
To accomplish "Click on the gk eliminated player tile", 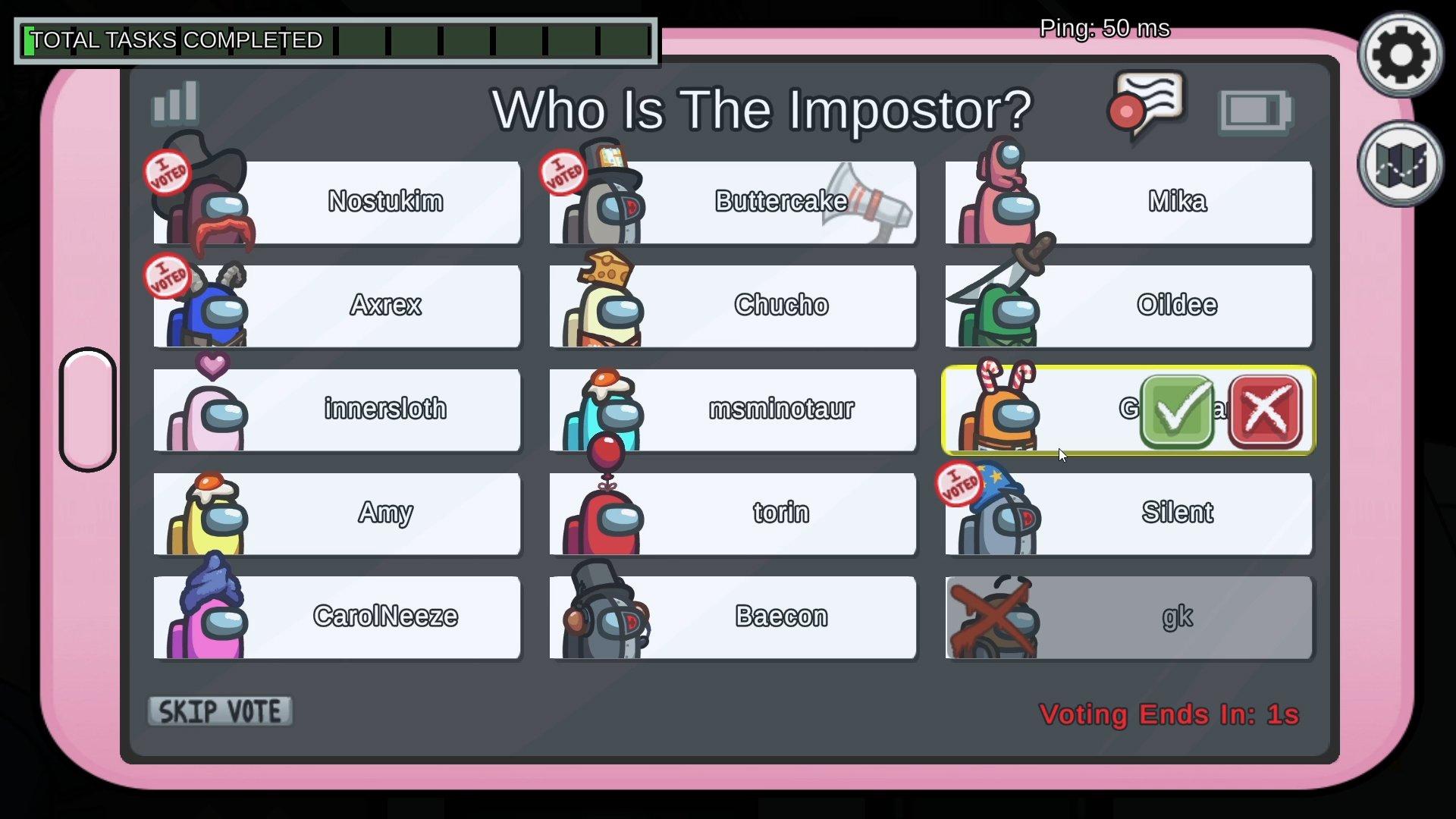I will pyautogui.click(x=1128, y=615).
